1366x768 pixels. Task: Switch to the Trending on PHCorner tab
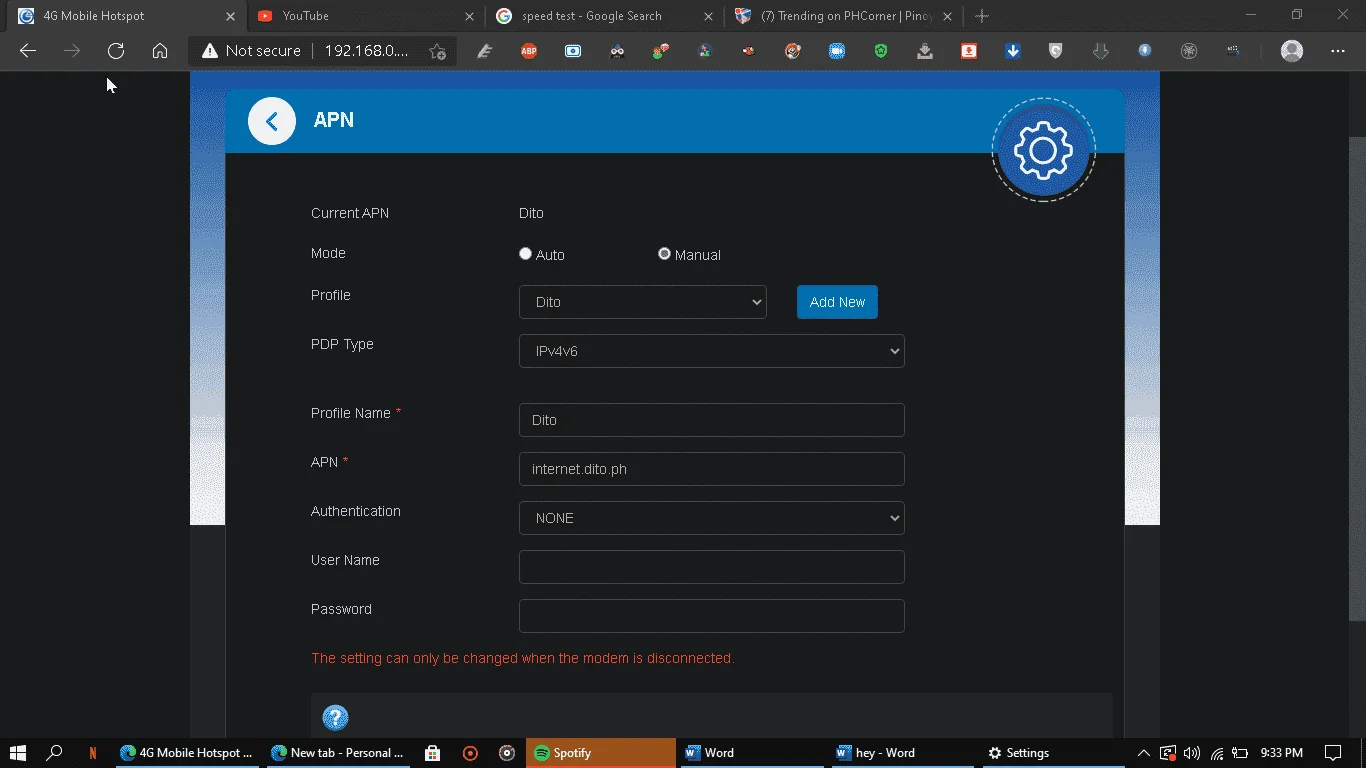[842, 16]
